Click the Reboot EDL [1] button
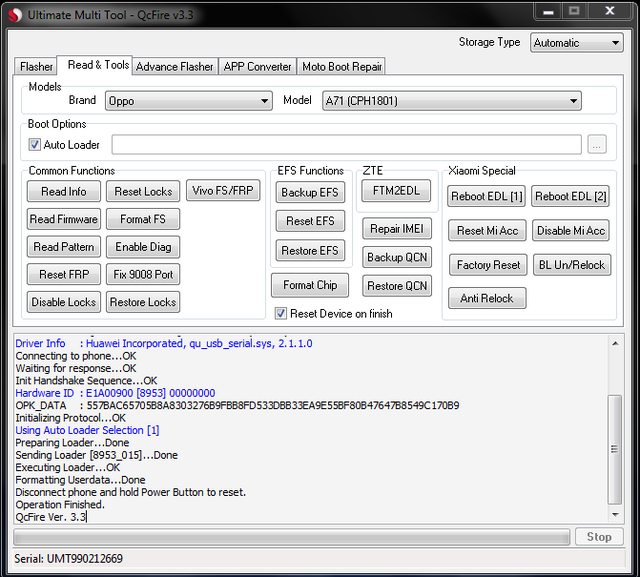The height and width of the screenshot is (577, 640). 487,196
